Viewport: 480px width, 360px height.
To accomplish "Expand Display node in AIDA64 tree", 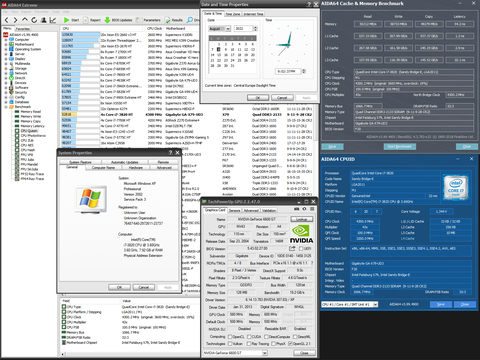I will (6, 59).
